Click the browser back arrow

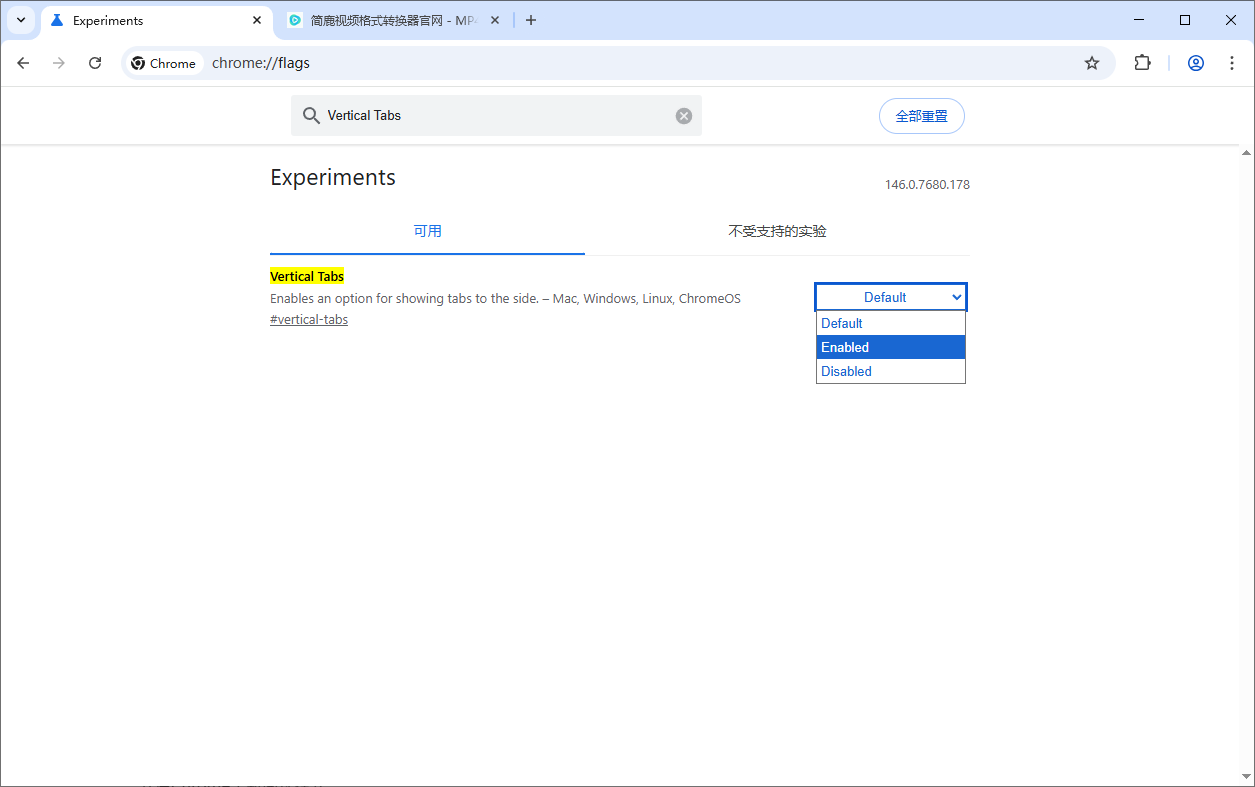(x=24, y=63)
